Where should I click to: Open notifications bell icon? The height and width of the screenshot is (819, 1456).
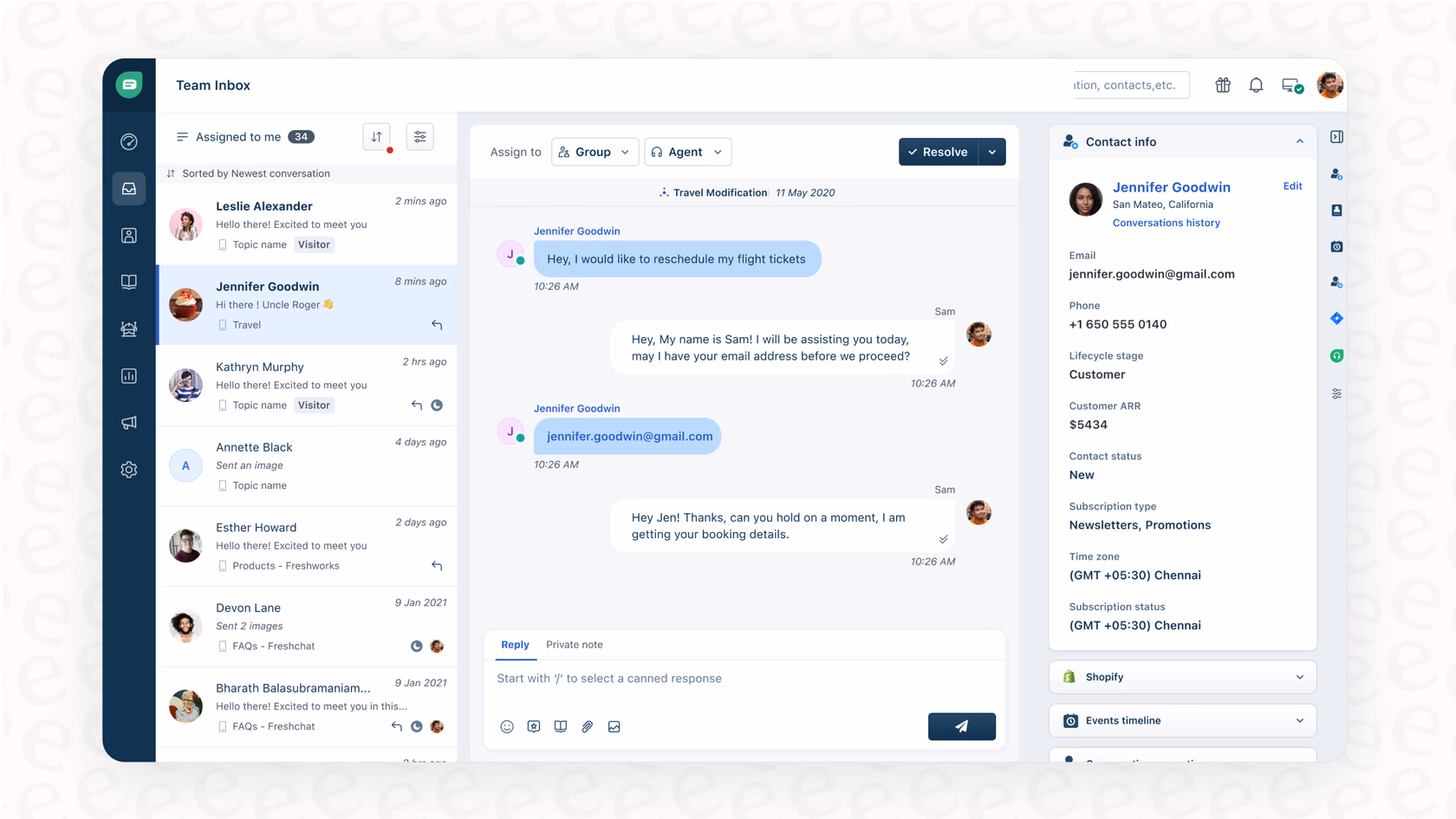pyautogui.click(x=1256, y=85)
